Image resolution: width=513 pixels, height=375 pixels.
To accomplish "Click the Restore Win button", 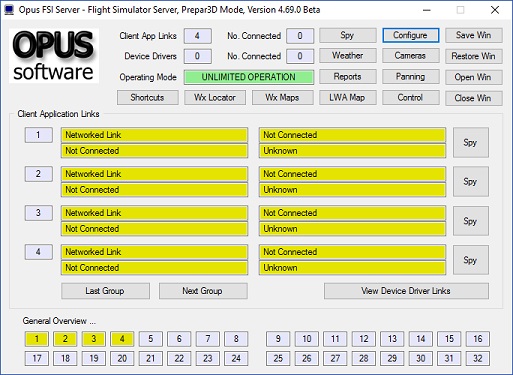I will click(x=474, y=56).
